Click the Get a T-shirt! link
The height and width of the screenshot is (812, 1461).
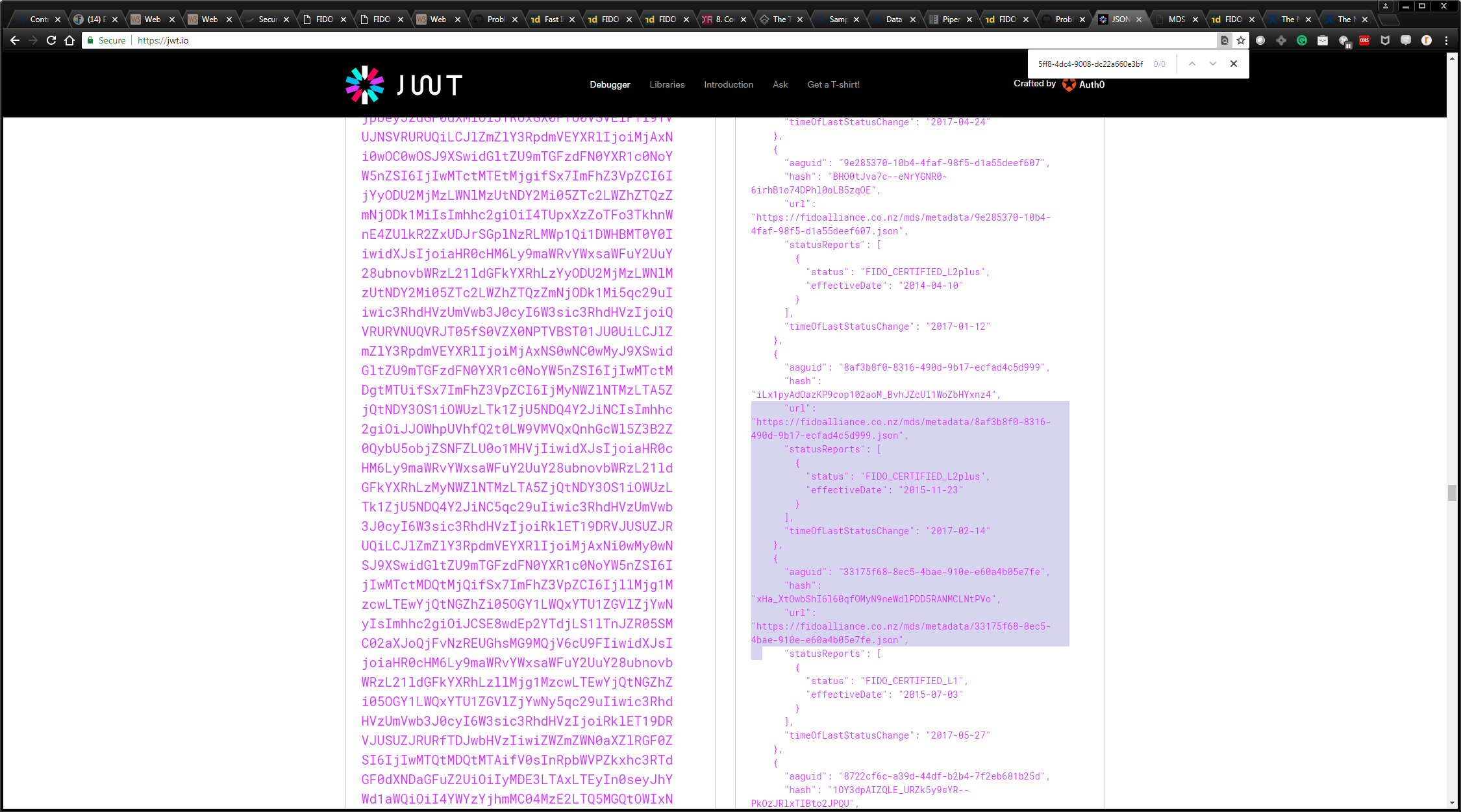(x=833, y=85)
